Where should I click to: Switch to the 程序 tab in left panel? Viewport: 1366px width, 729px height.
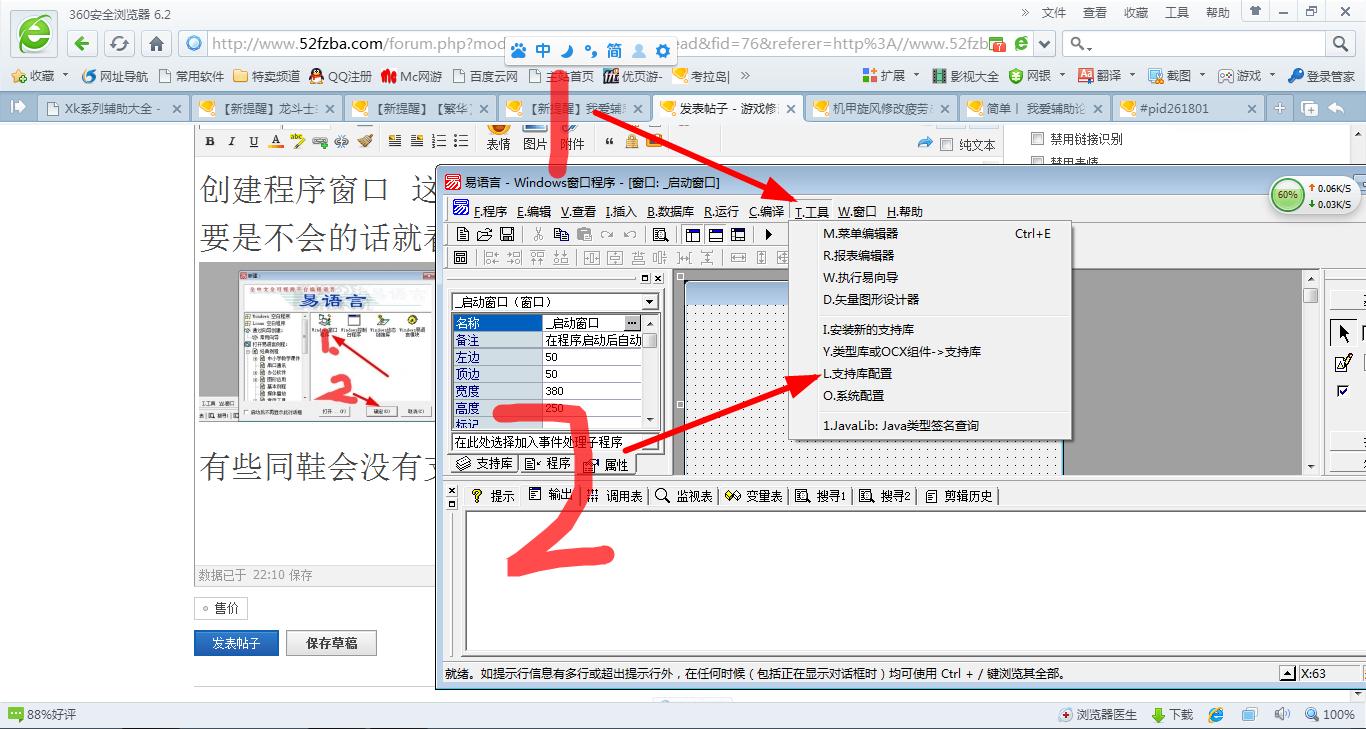click(x=548, y=464)
